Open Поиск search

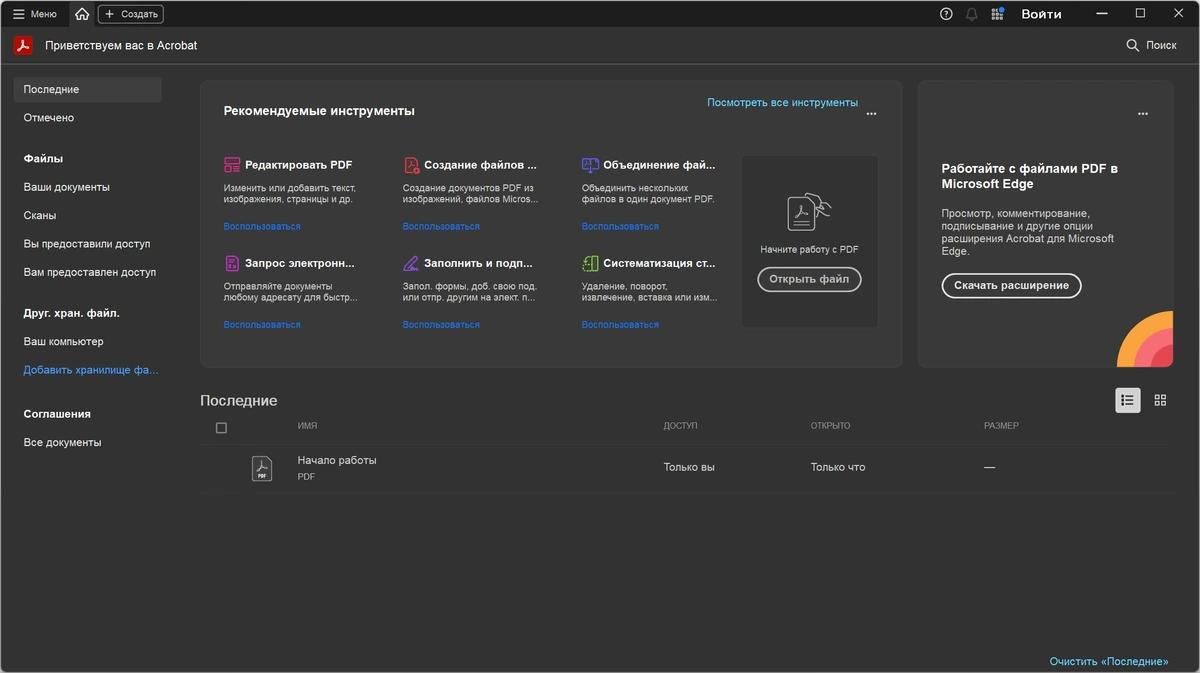1151,45
